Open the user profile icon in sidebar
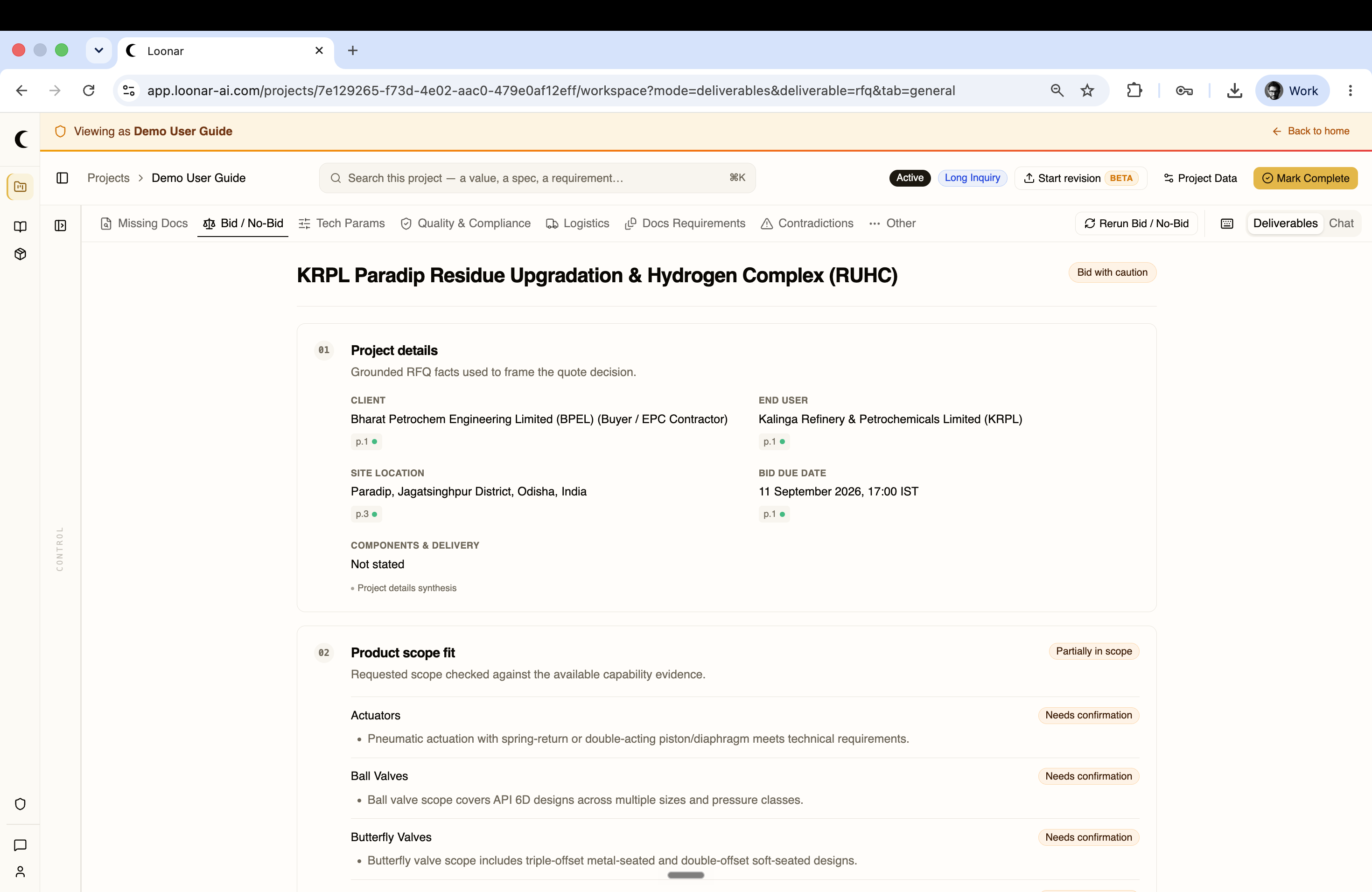 (x=20, y=872)
